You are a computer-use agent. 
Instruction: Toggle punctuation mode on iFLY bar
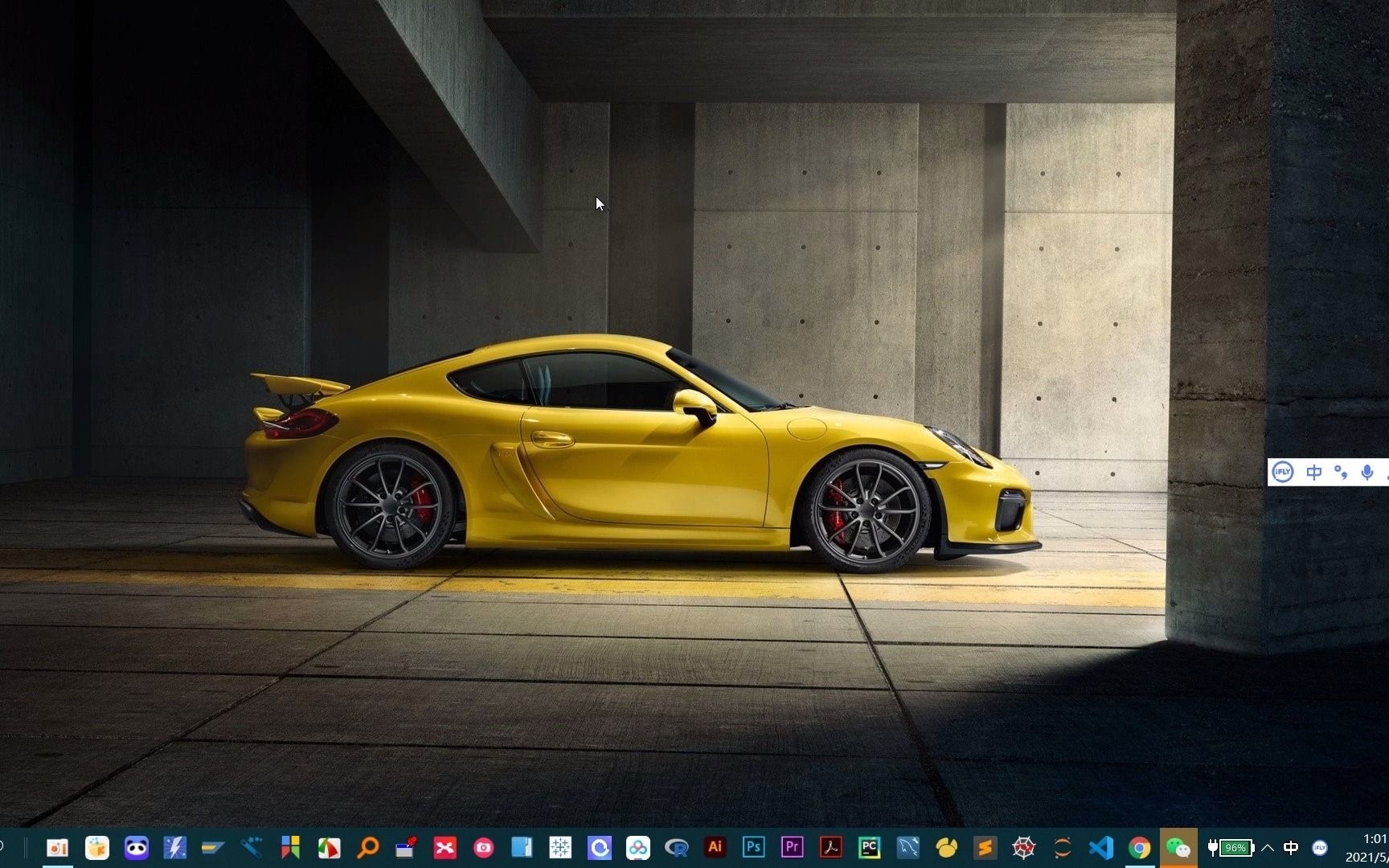[x=1340, y=472]
